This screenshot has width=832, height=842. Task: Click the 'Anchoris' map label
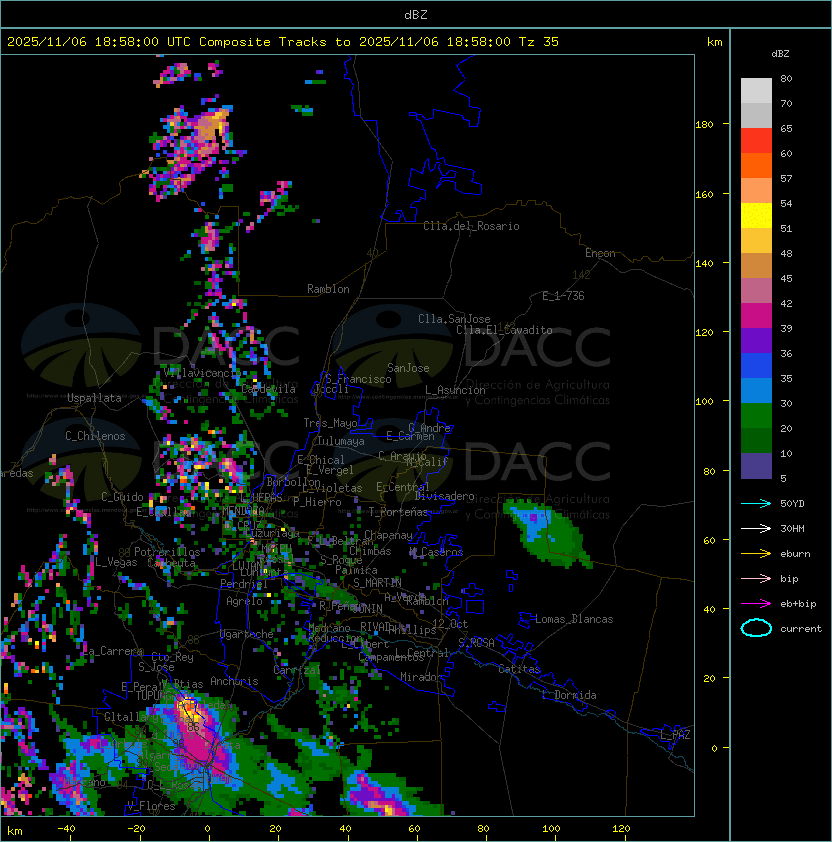(x=234, y=681)
